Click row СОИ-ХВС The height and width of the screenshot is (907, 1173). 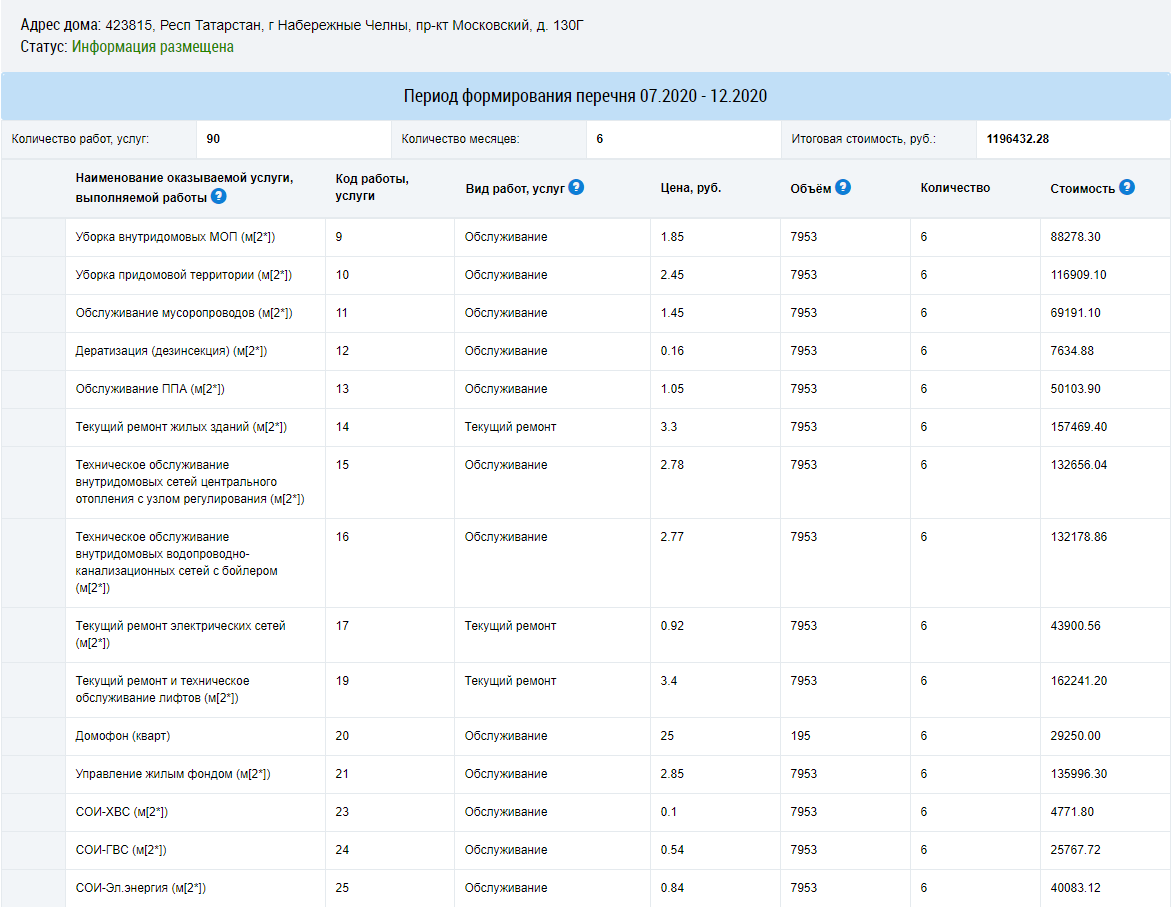tap(586, 813)
